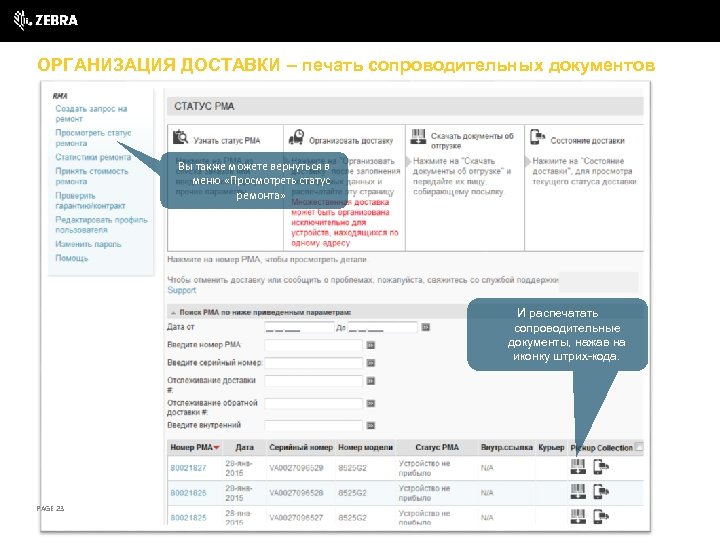Image resolution: width=720 pixels, height=540 pixels.
Task: Open PMA number 80021827 details
Action: click(x=188, y=468)
